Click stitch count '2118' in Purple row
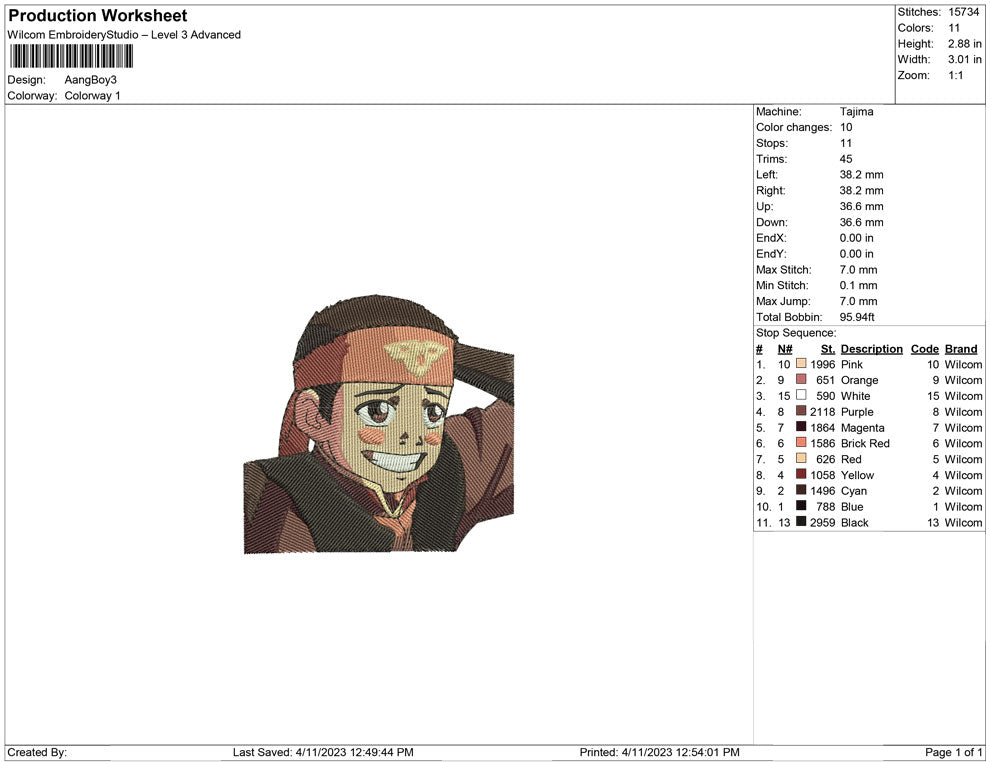 [823, 412]
